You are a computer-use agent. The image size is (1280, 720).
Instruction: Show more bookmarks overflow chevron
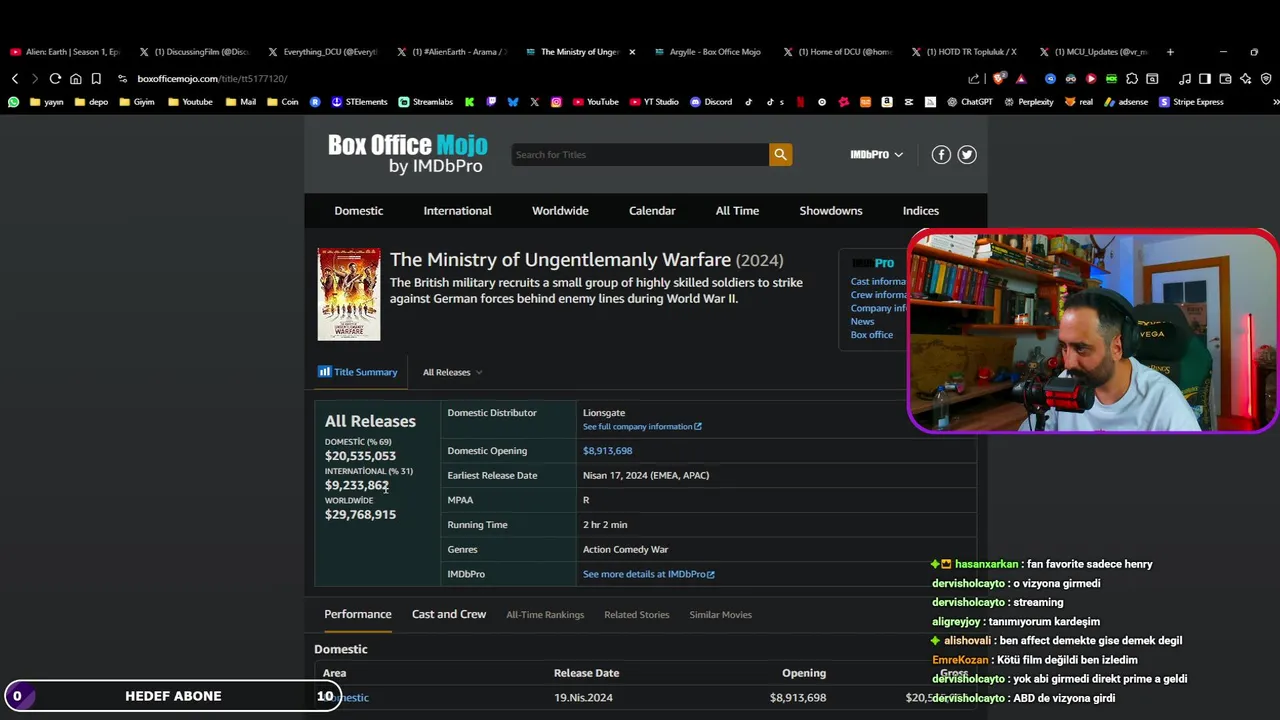click(1274, 102)
